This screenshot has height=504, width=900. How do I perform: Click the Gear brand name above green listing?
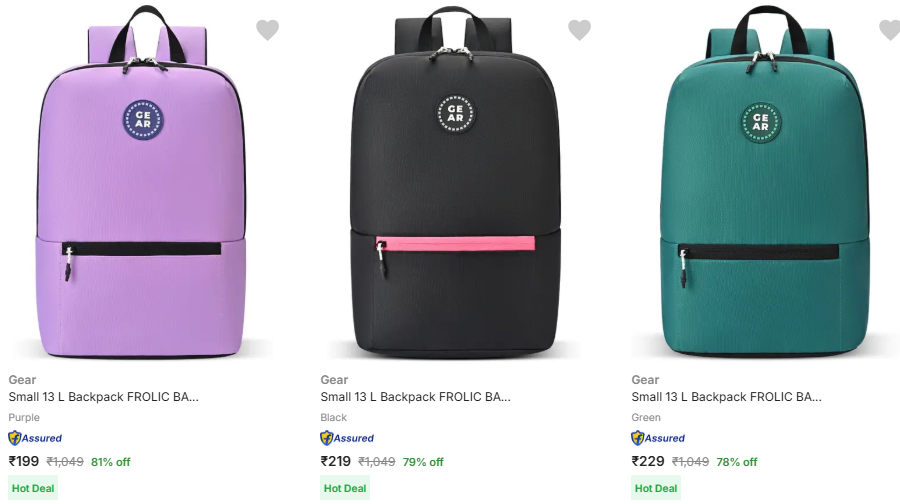(x=645, y=380)
